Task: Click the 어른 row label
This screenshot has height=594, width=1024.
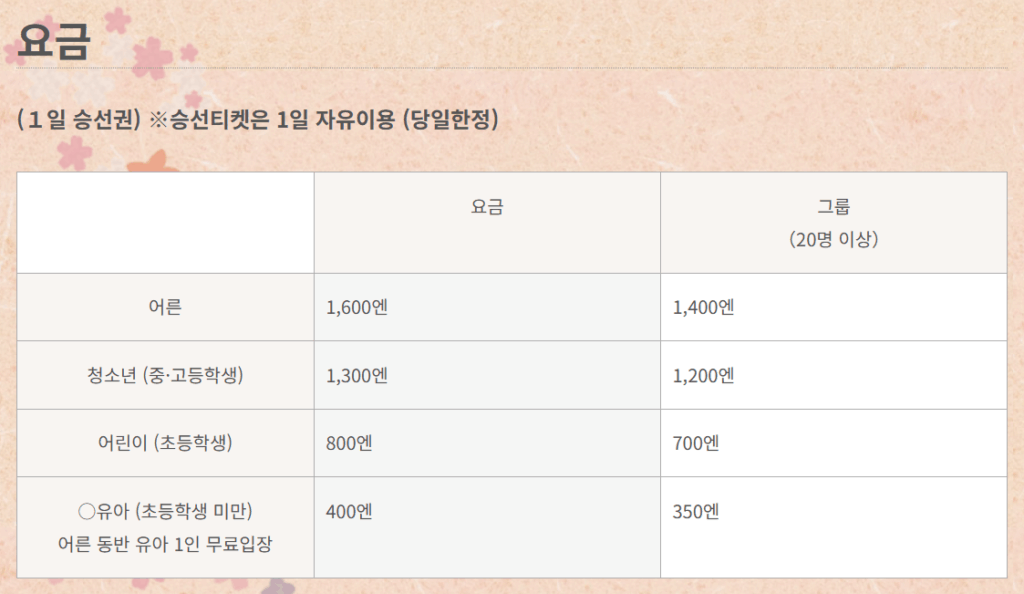Action: pyautogui.click(x=165, y=307)
